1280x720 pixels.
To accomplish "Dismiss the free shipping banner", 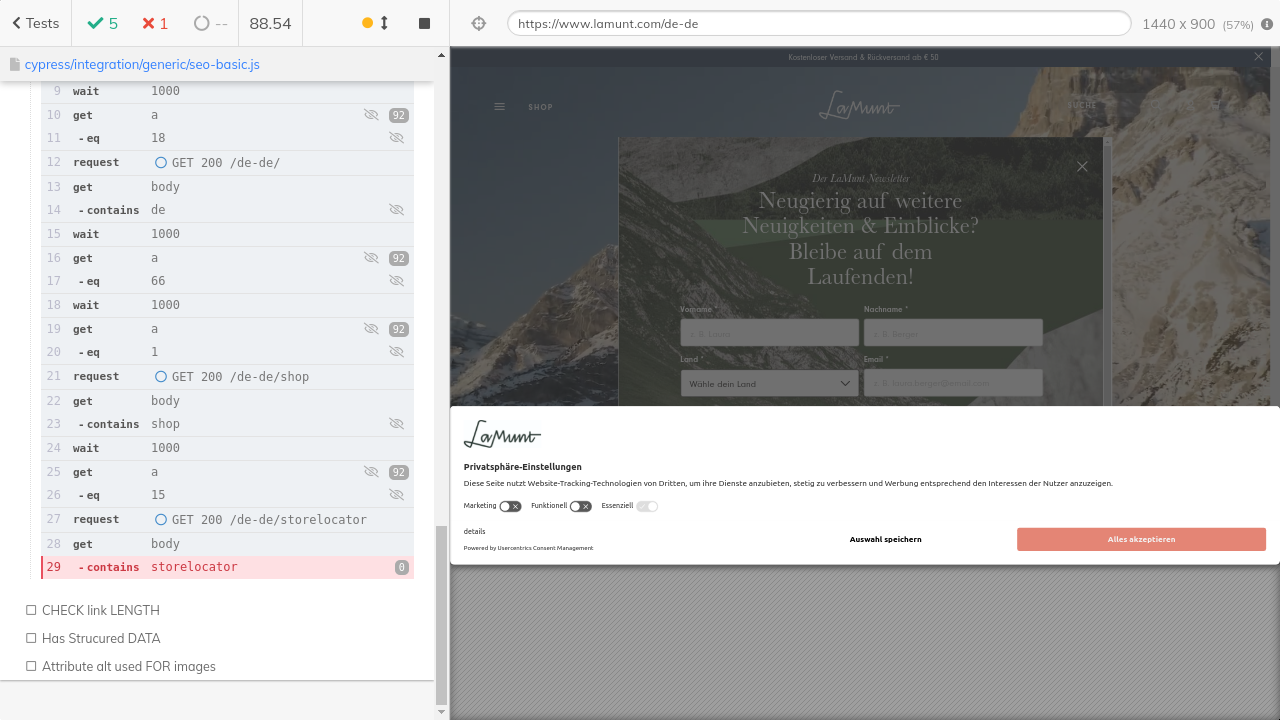I will [x=1258, y=57].
